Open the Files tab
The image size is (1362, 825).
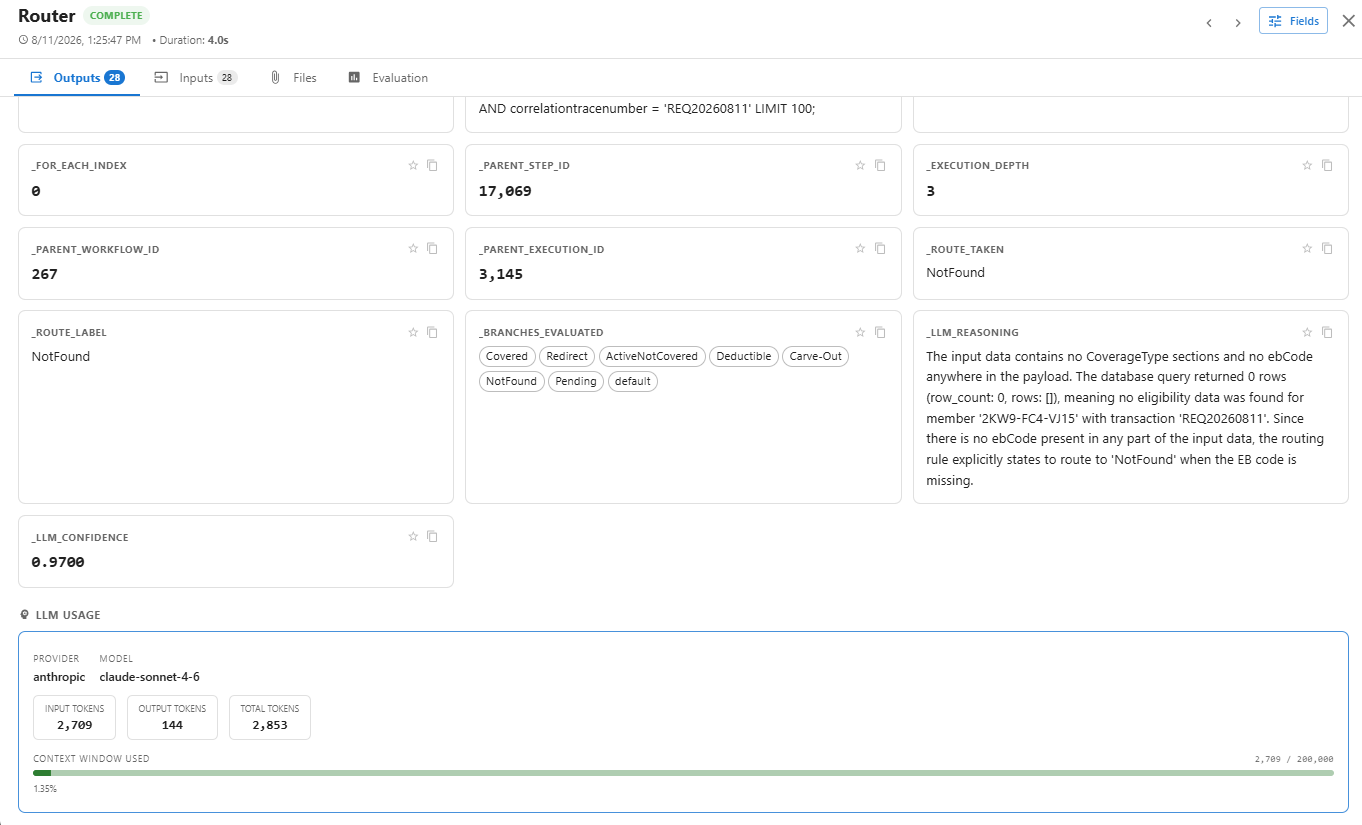[x=293, y=78]
